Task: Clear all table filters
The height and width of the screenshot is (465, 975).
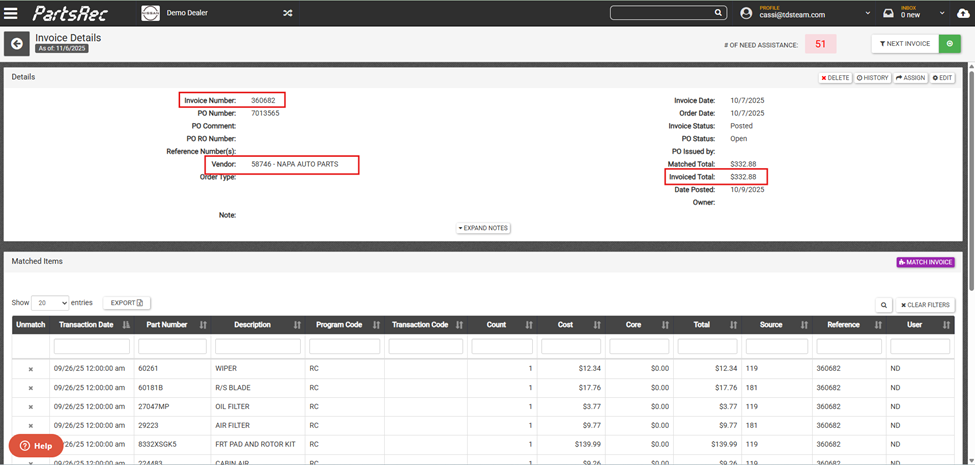Action: click(x=925, y=305)
